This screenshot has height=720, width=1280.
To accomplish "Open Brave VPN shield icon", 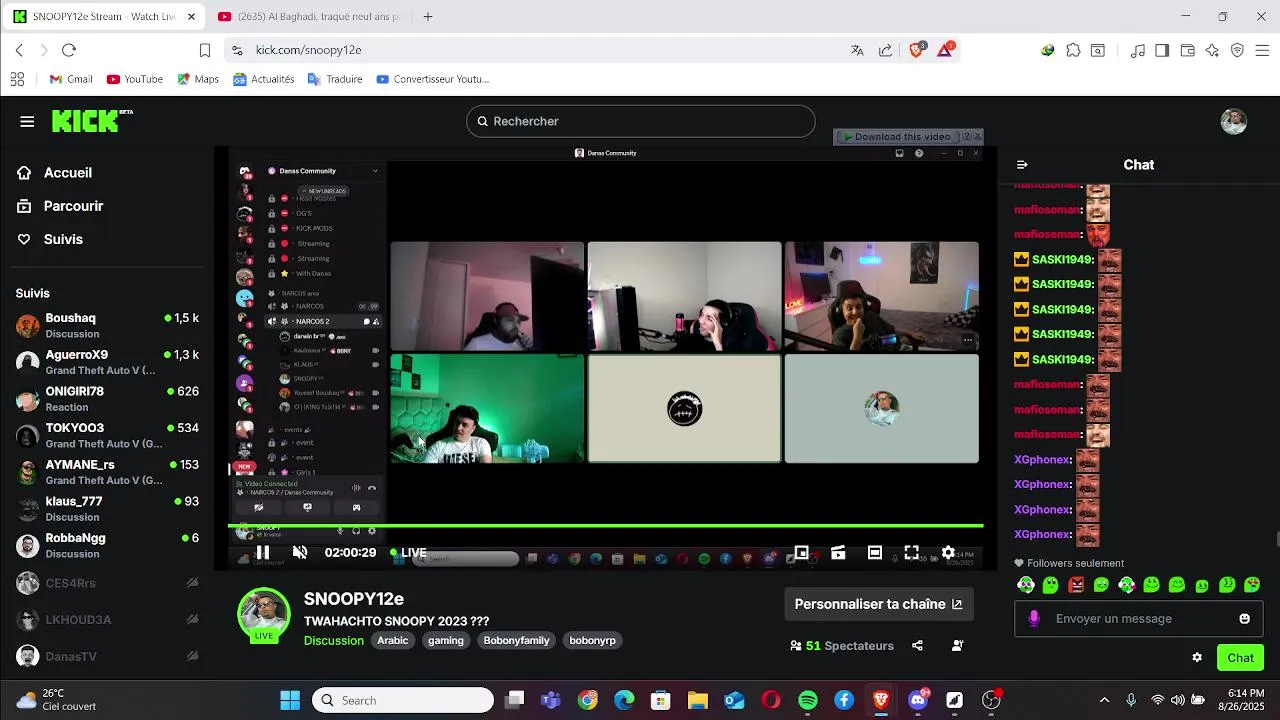I will point(1237,50).
